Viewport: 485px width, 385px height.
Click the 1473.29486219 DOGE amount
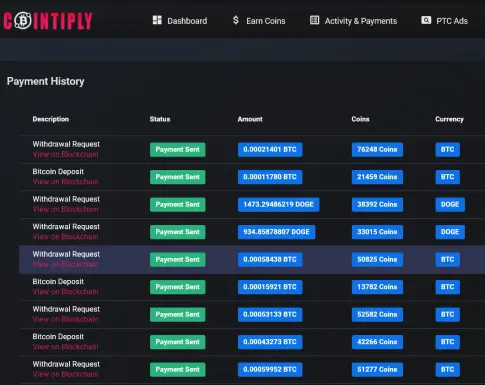click(279, 205)
